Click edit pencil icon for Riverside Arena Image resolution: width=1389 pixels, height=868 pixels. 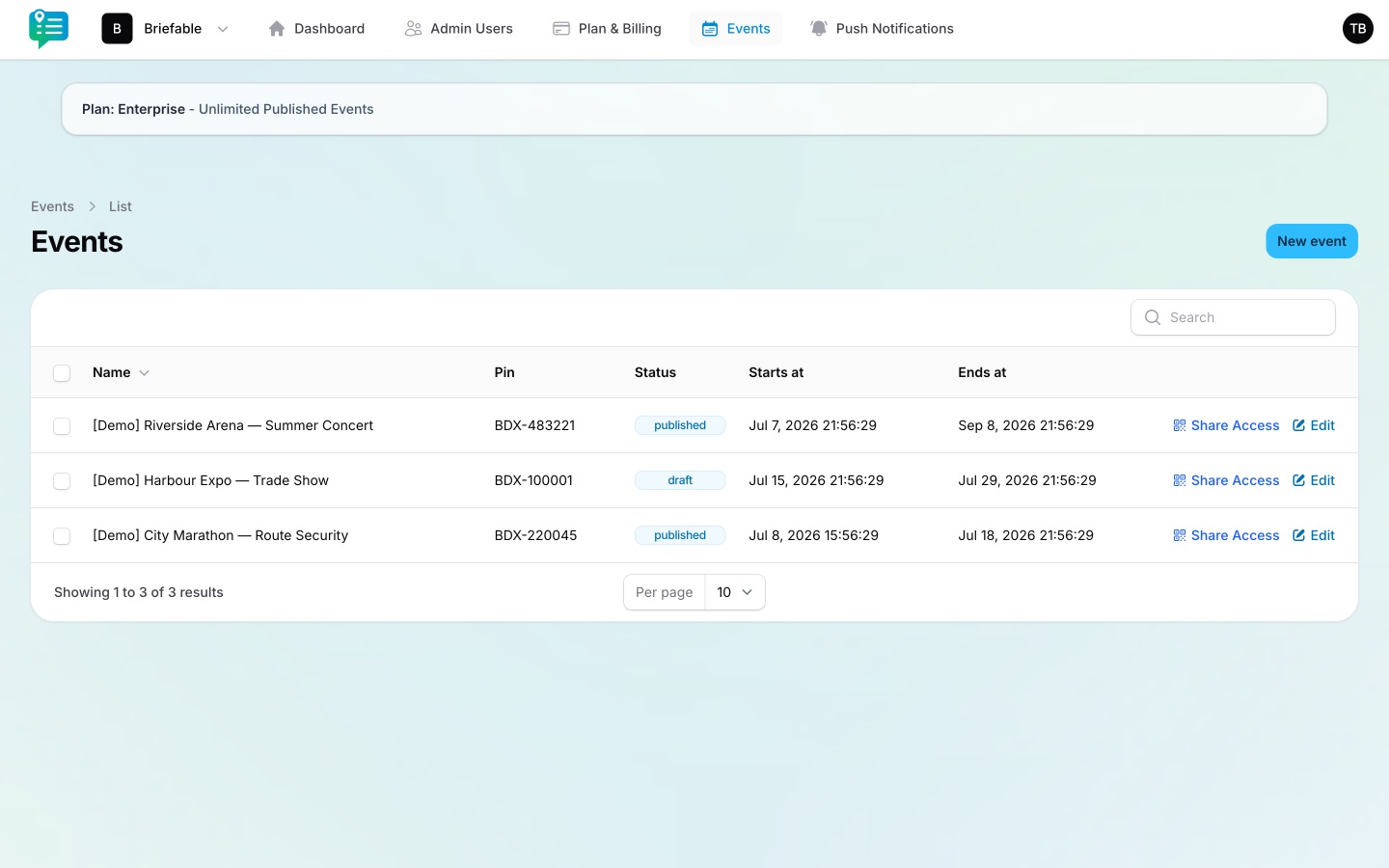(1299, 425)
